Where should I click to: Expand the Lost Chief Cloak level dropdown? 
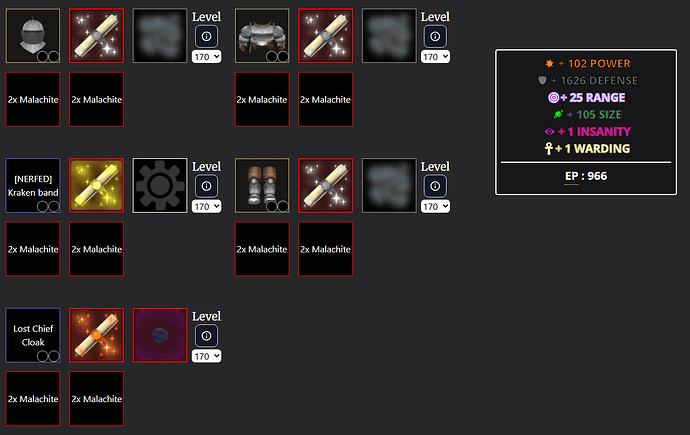click(x=206, y=356)
